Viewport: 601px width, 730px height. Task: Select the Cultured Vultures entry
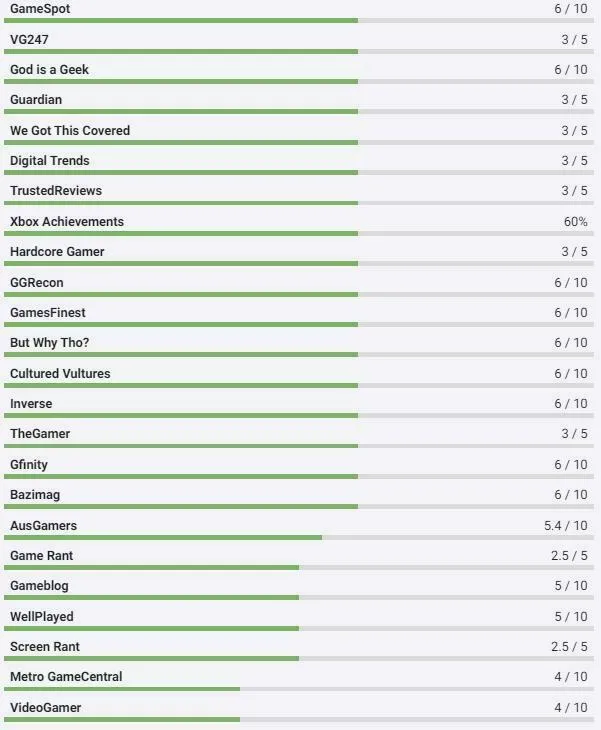pyautogui.click(x=60, y=373)
